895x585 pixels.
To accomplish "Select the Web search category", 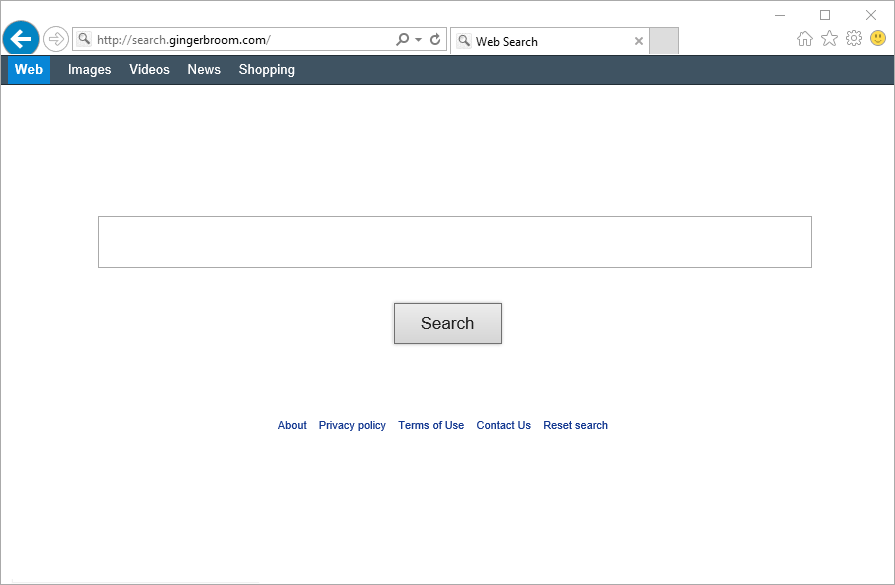I will click(x=29, y=70).
